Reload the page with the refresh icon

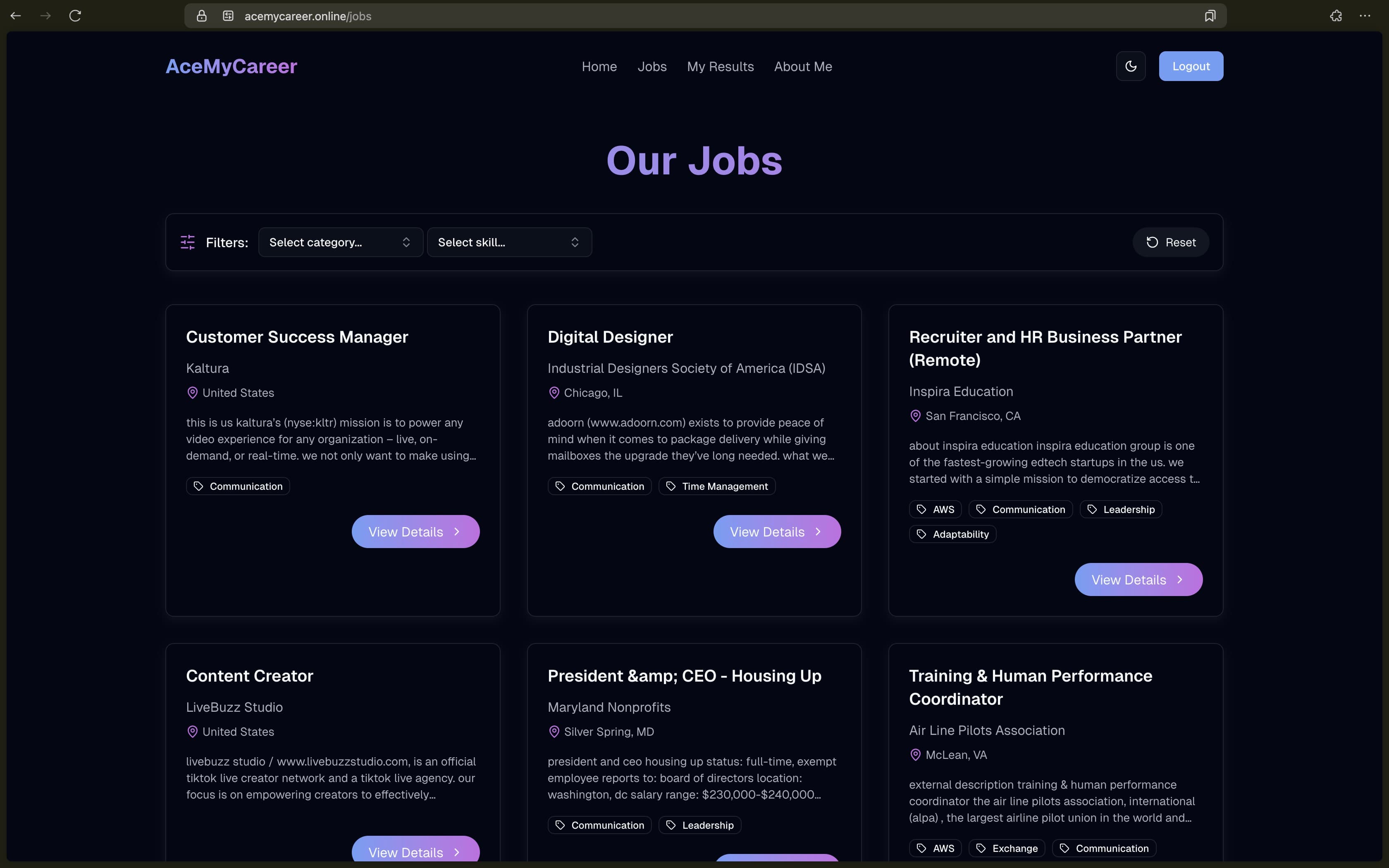(75, 16)
